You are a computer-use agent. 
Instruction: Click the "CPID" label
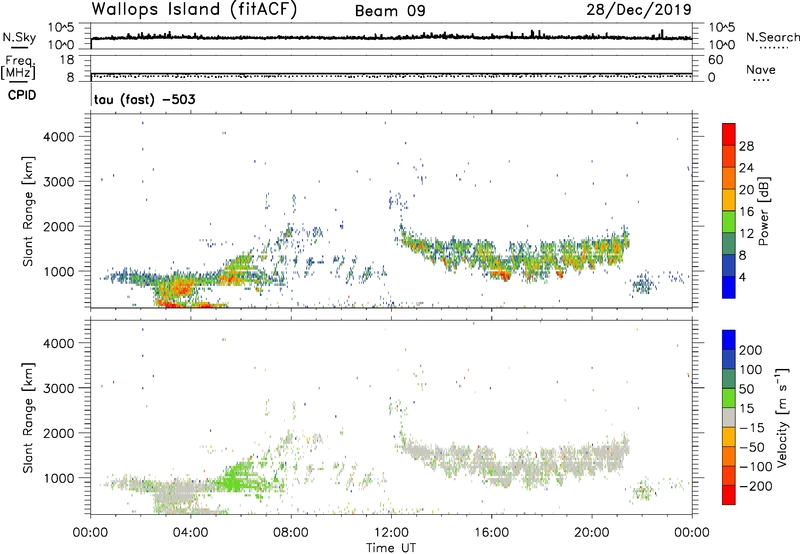(x=22, y=95)
